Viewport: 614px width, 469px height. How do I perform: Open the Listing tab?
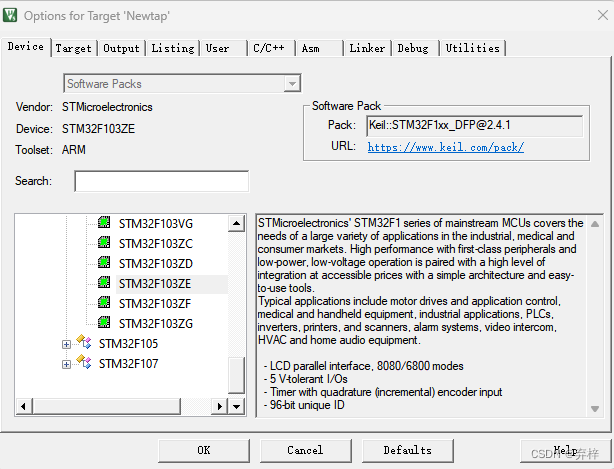(173, 49)
